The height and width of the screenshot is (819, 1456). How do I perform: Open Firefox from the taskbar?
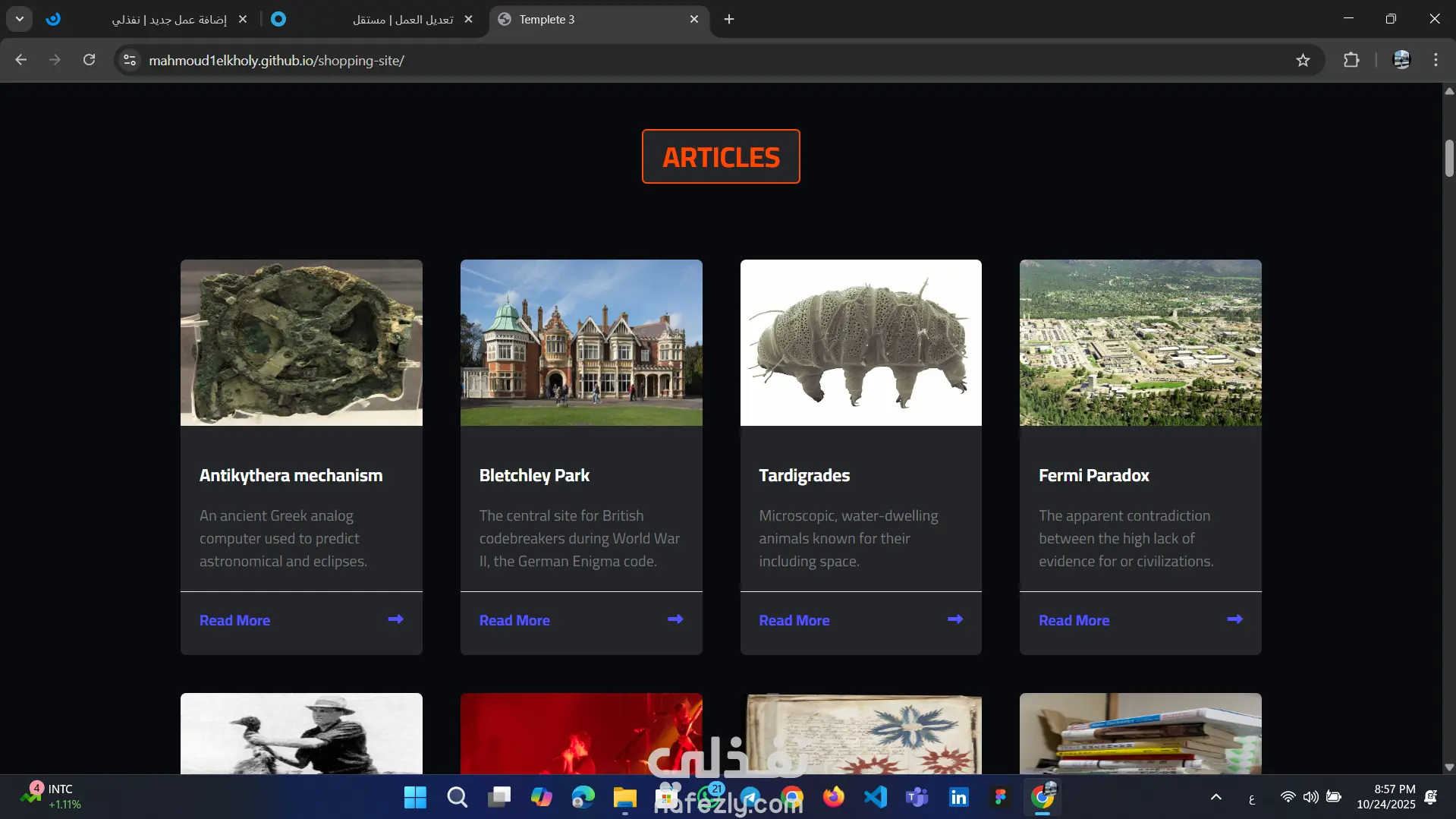pos(833,797)
